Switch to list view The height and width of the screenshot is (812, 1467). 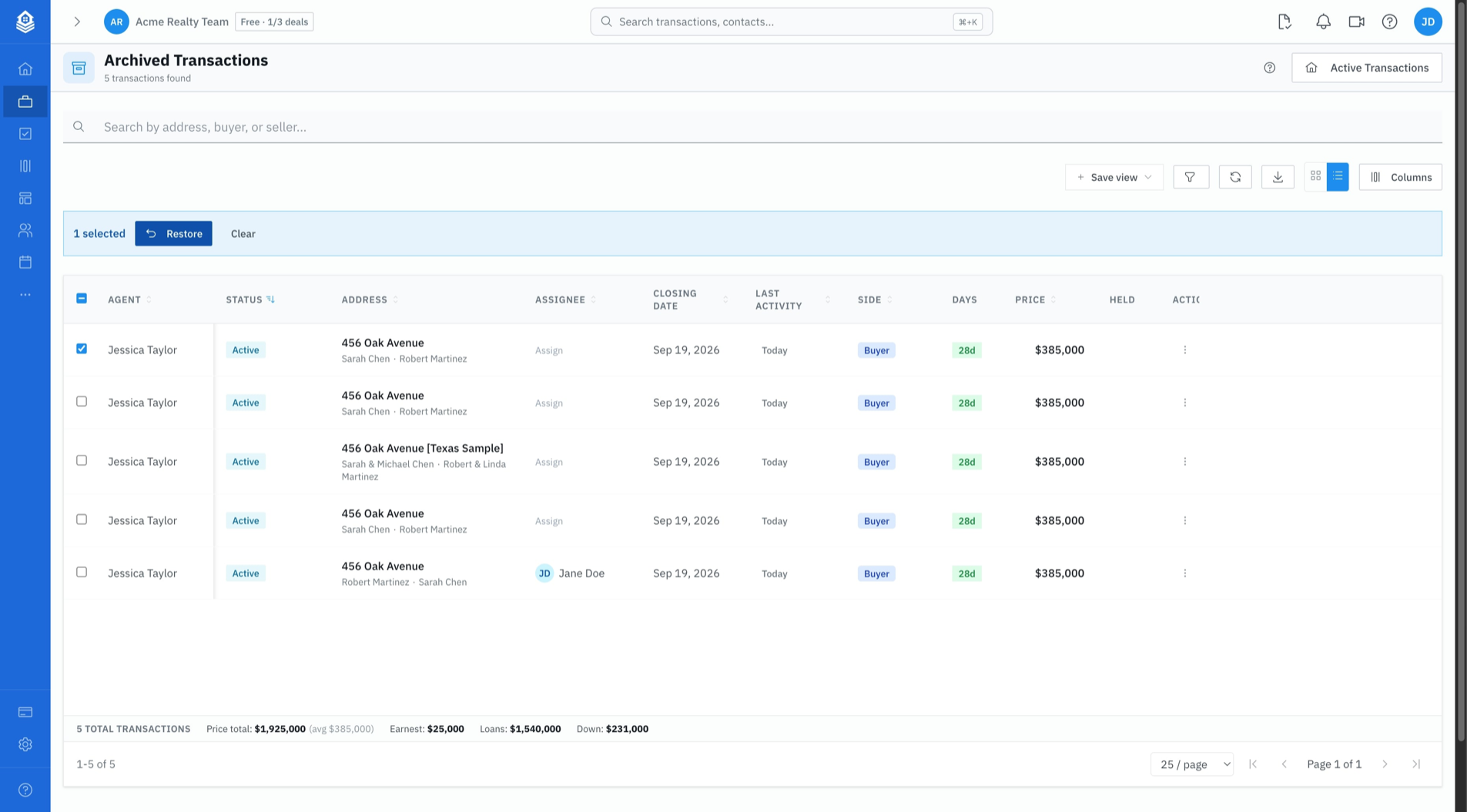coord(1338,176)
